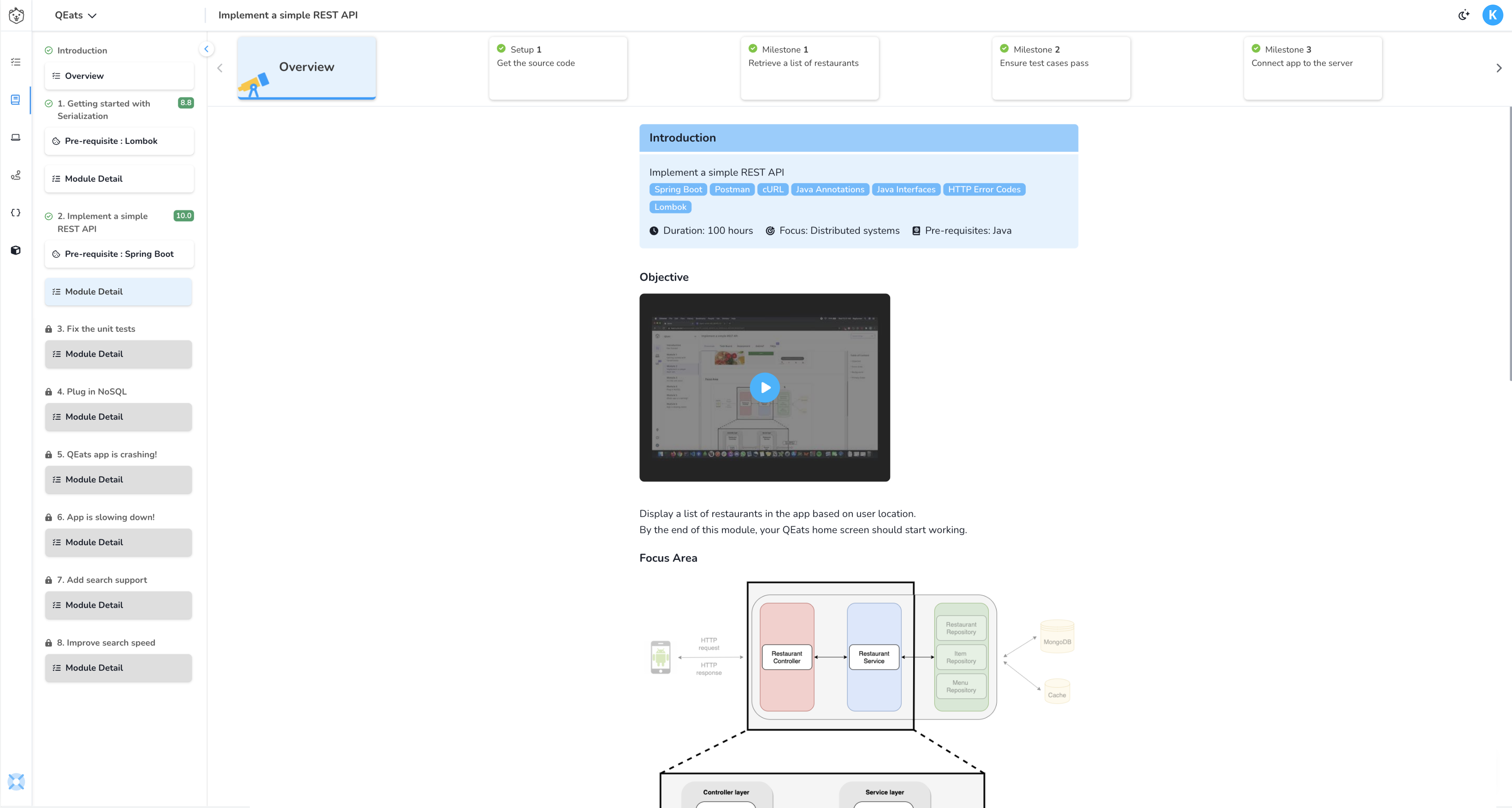
Task: Open the curly braces code icon
Action: click(16, 213)
